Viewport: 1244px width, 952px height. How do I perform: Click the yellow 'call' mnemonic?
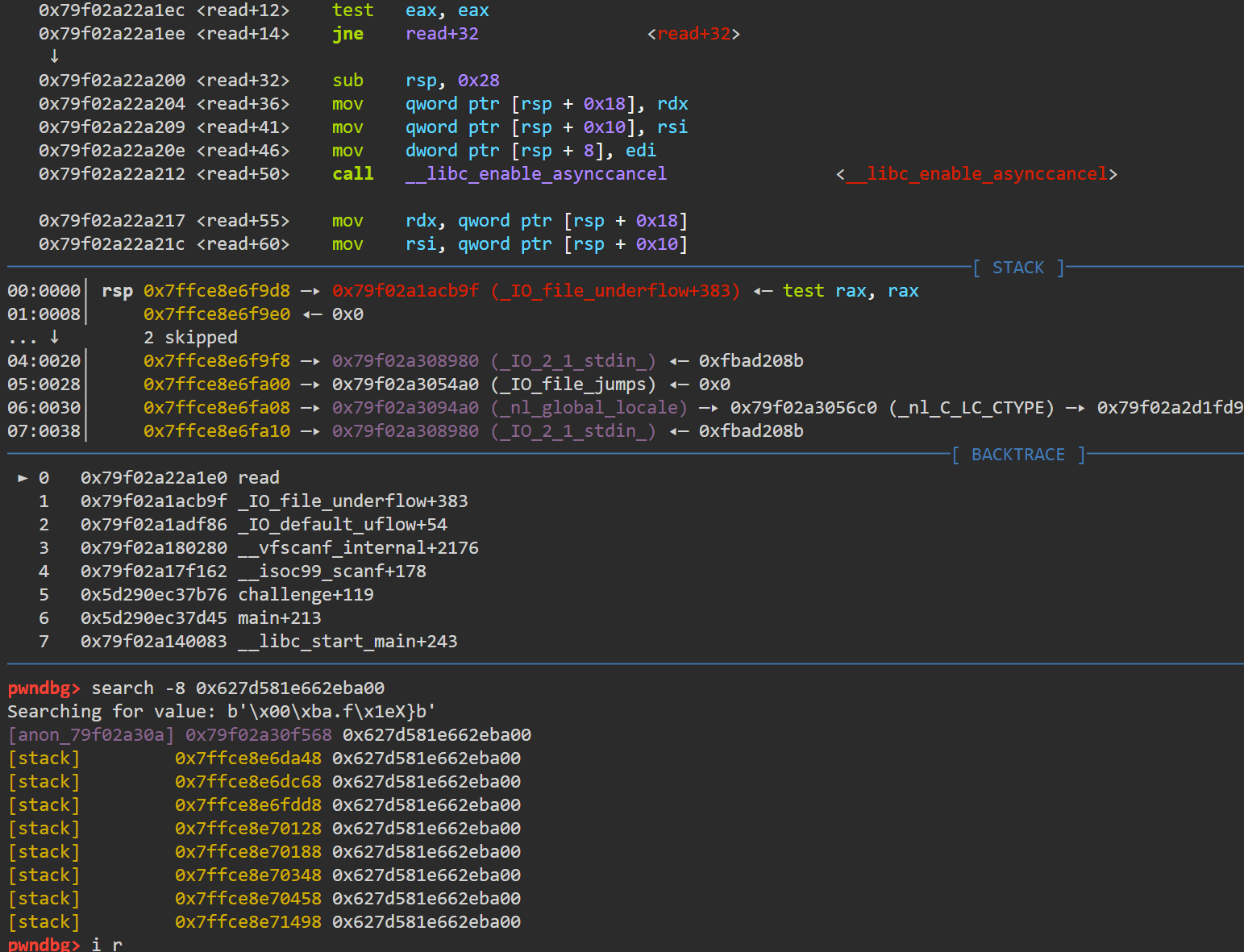[x=353, y=174]
